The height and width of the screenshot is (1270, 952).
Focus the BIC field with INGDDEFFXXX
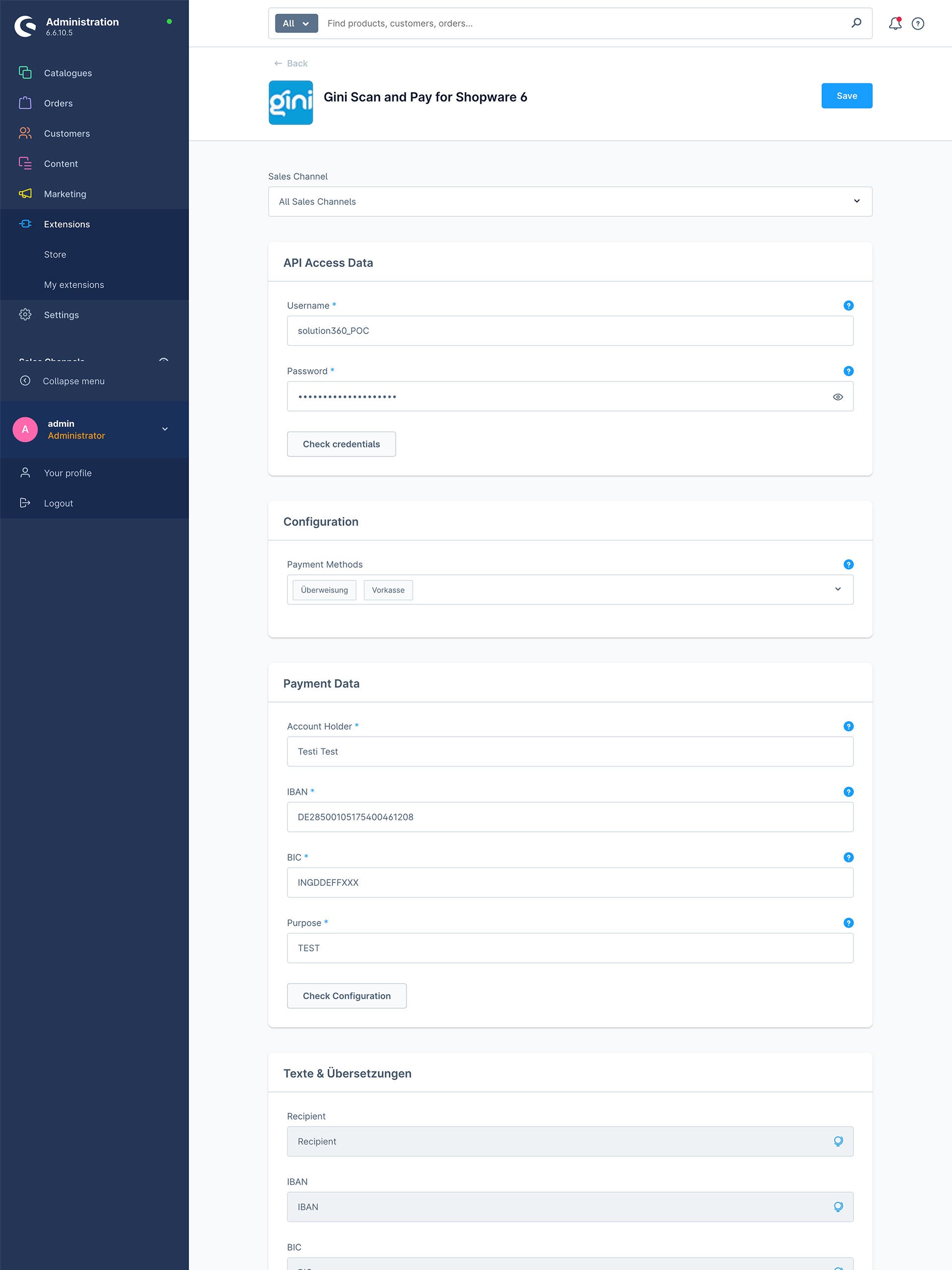tap(570, 883)
